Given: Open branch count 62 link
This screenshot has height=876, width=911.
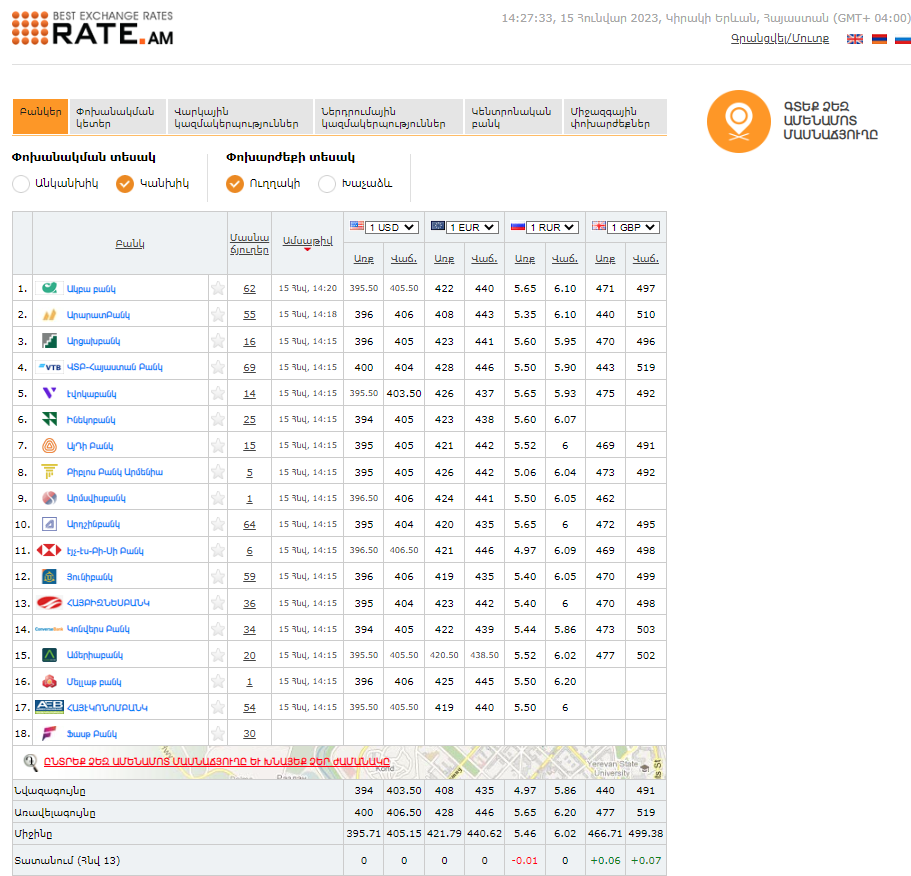Looking at the screenshot, I should click(x=249, y=289).
